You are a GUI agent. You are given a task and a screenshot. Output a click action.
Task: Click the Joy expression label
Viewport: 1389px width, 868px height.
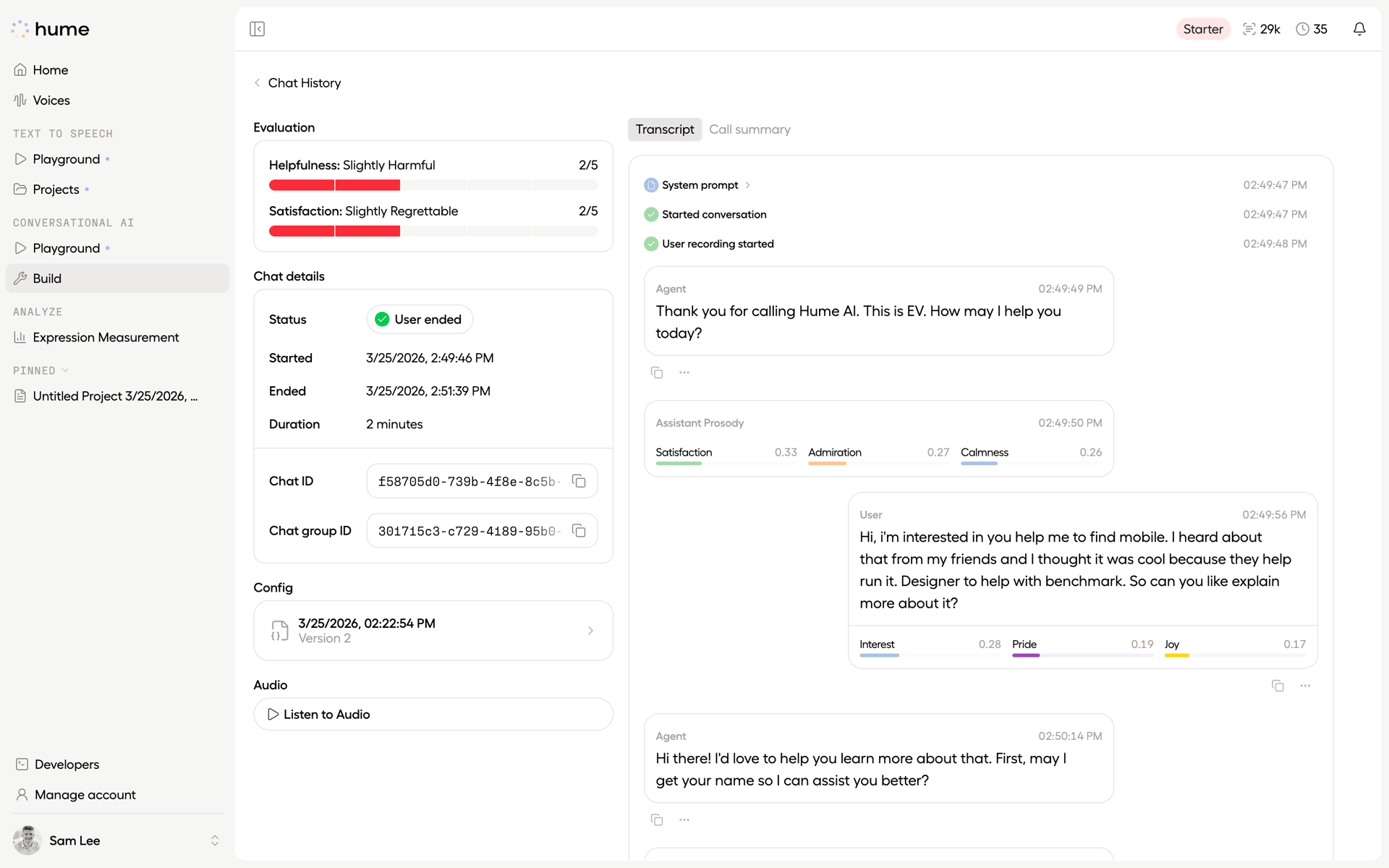[x=1172, y=644]
